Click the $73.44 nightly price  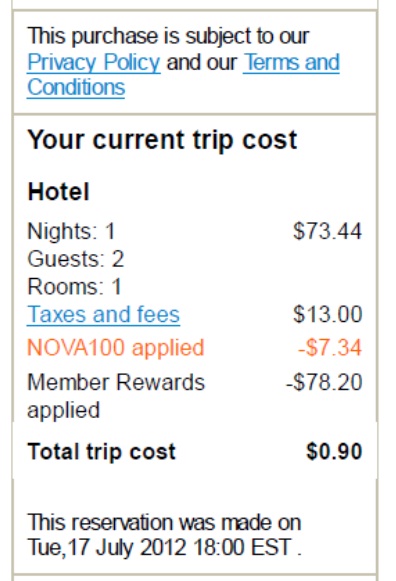pyautogui.click(x=327, y=231)
